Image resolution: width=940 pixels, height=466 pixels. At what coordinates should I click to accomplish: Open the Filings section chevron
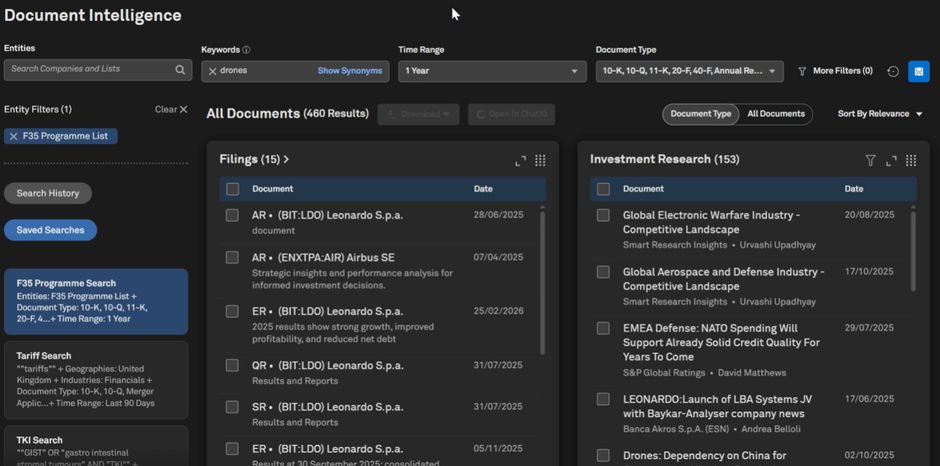(286, 160)
